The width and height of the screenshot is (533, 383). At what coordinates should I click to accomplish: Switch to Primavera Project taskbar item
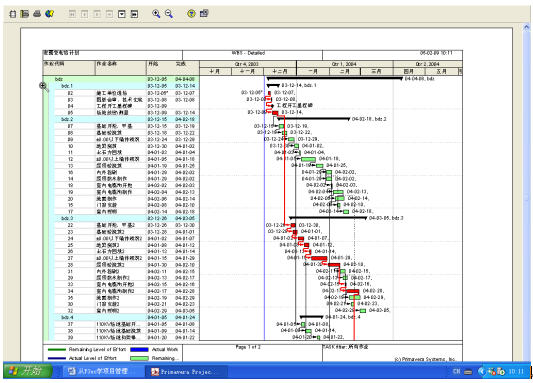pos(186,371)
